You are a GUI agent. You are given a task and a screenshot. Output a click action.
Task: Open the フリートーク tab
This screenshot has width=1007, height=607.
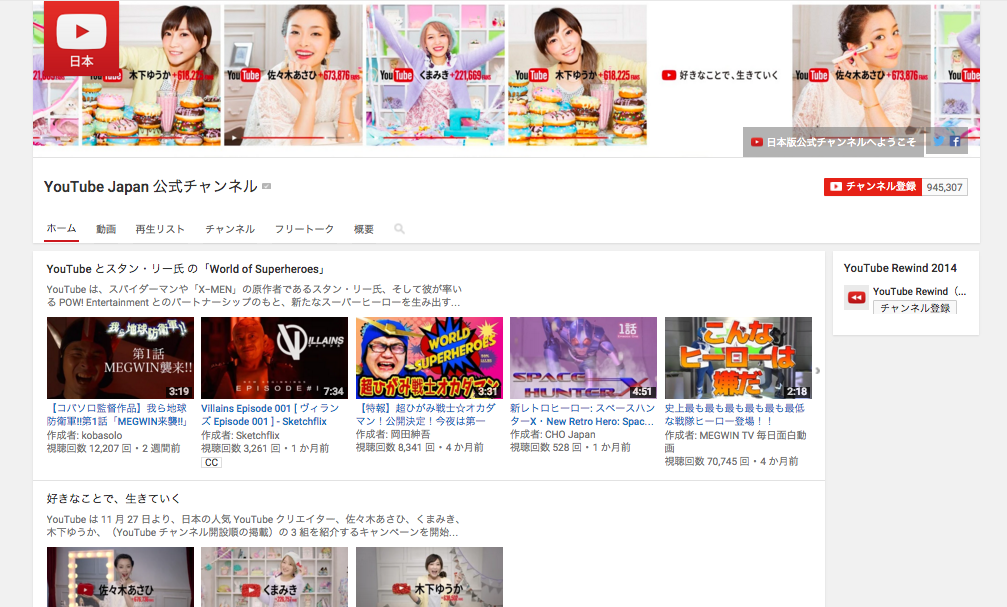[304, 229]
